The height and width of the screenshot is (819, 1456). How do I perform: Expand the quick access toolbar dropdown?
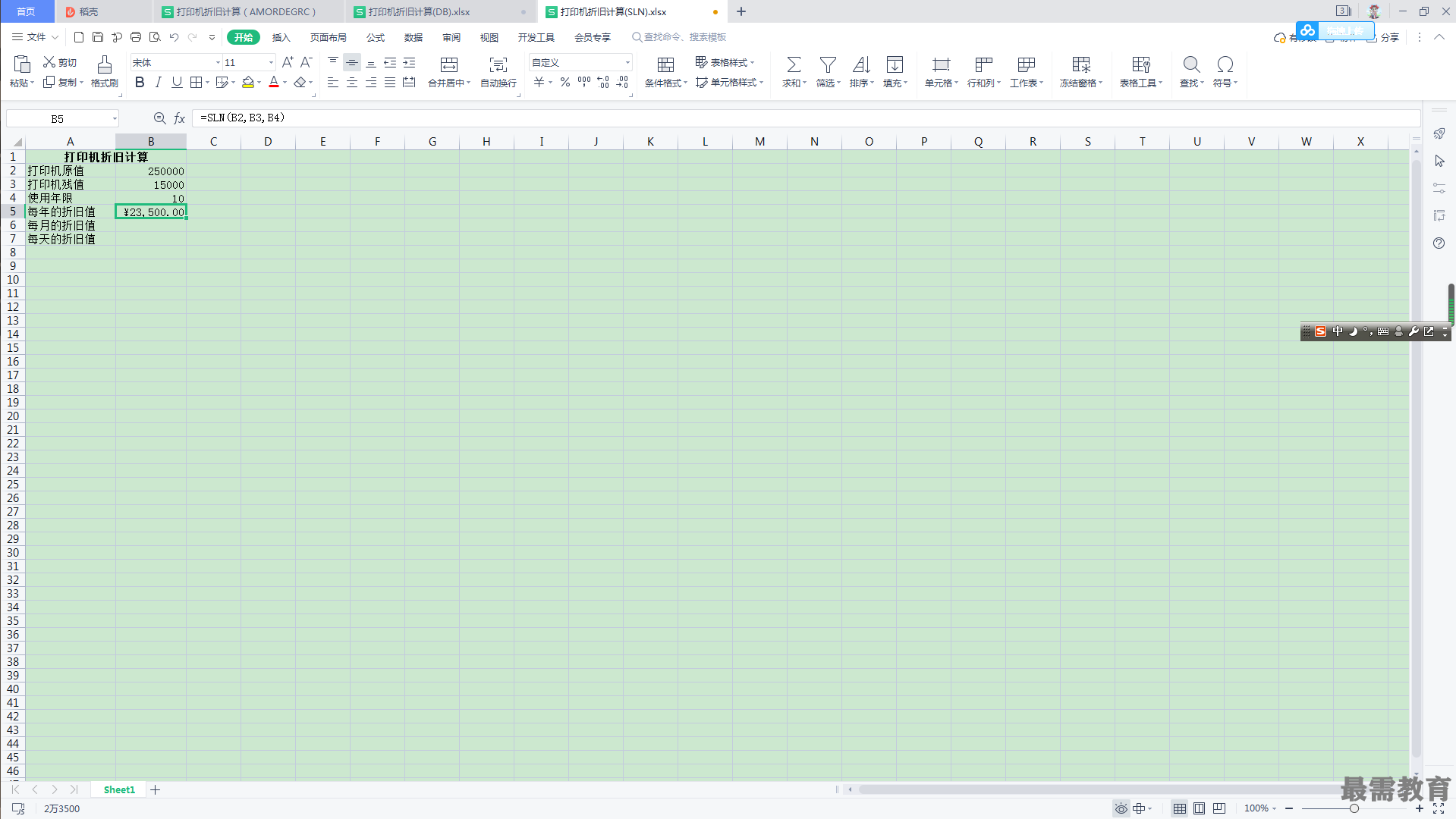click(212, 37)
